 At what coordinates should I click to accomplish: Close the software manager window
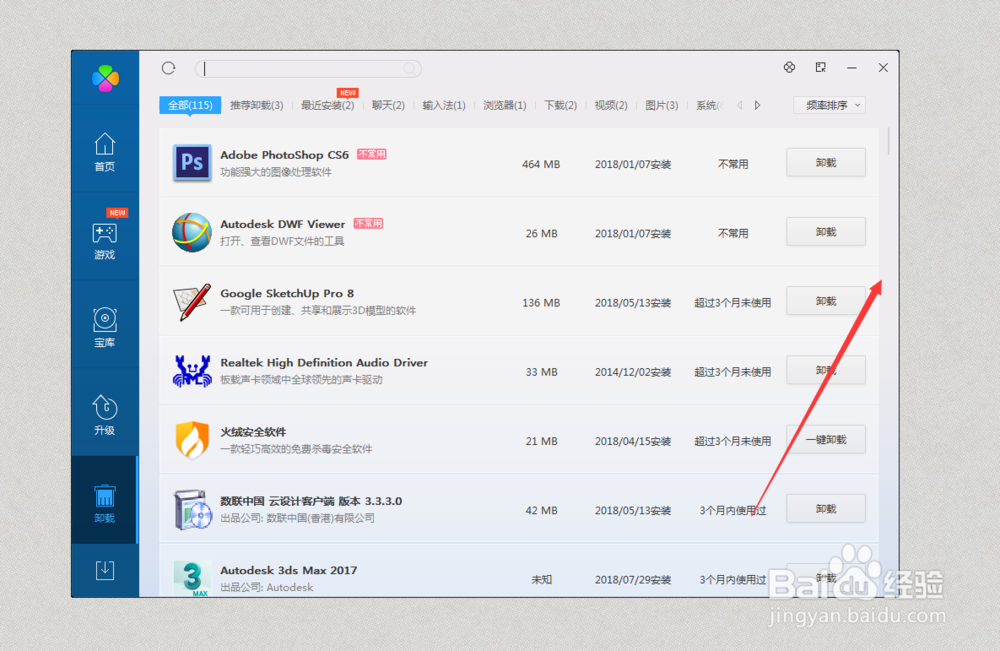click(883, 68)
